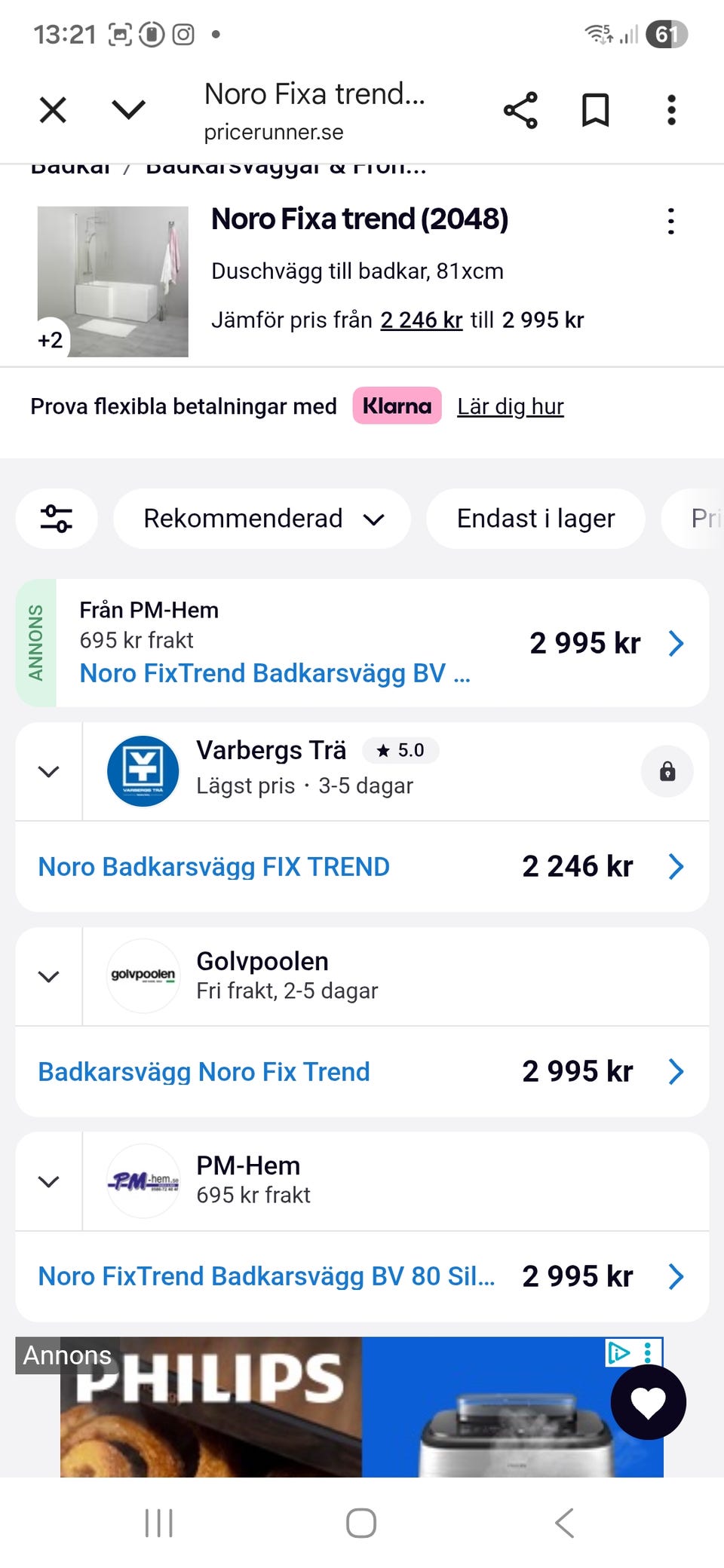The width and height of the screenshot is (724, 1568).
Task: Open product options three-dot menu
Action: pyautogui.click(x=670, y=222)
